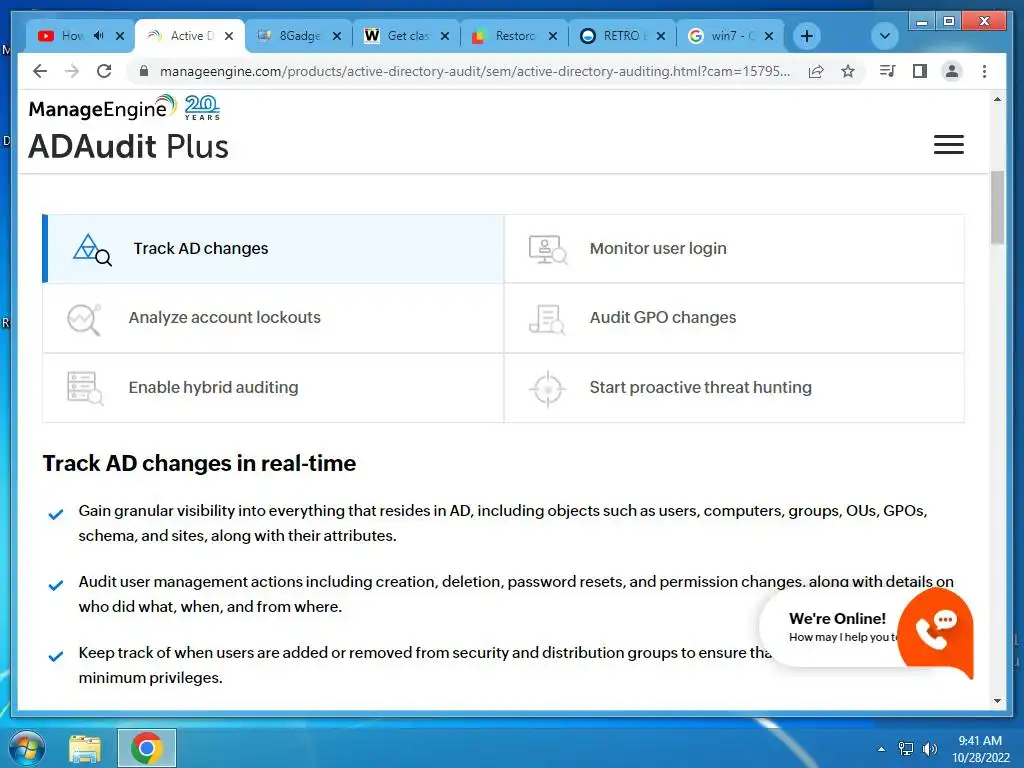
Task: Open Chrome's three-dot menu
Action: click(984, 71)
